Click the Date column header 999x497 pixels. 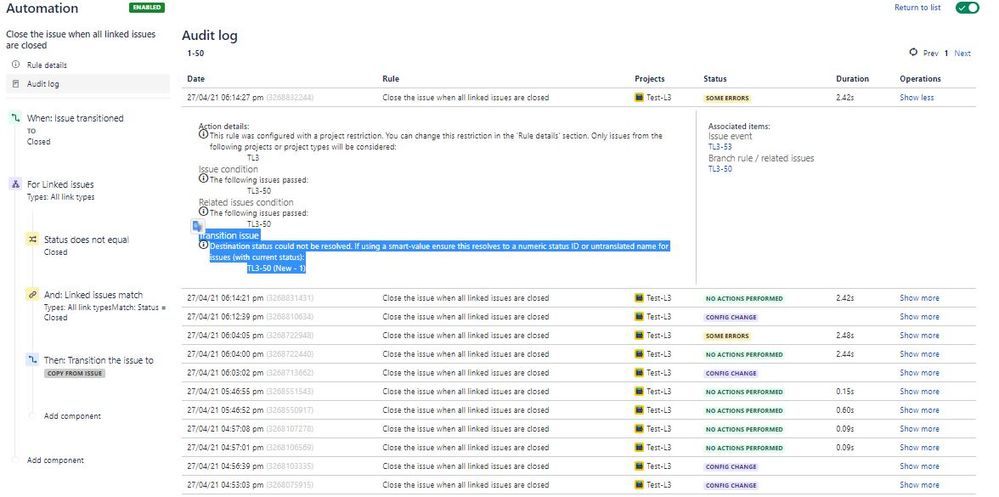point(196,79)
